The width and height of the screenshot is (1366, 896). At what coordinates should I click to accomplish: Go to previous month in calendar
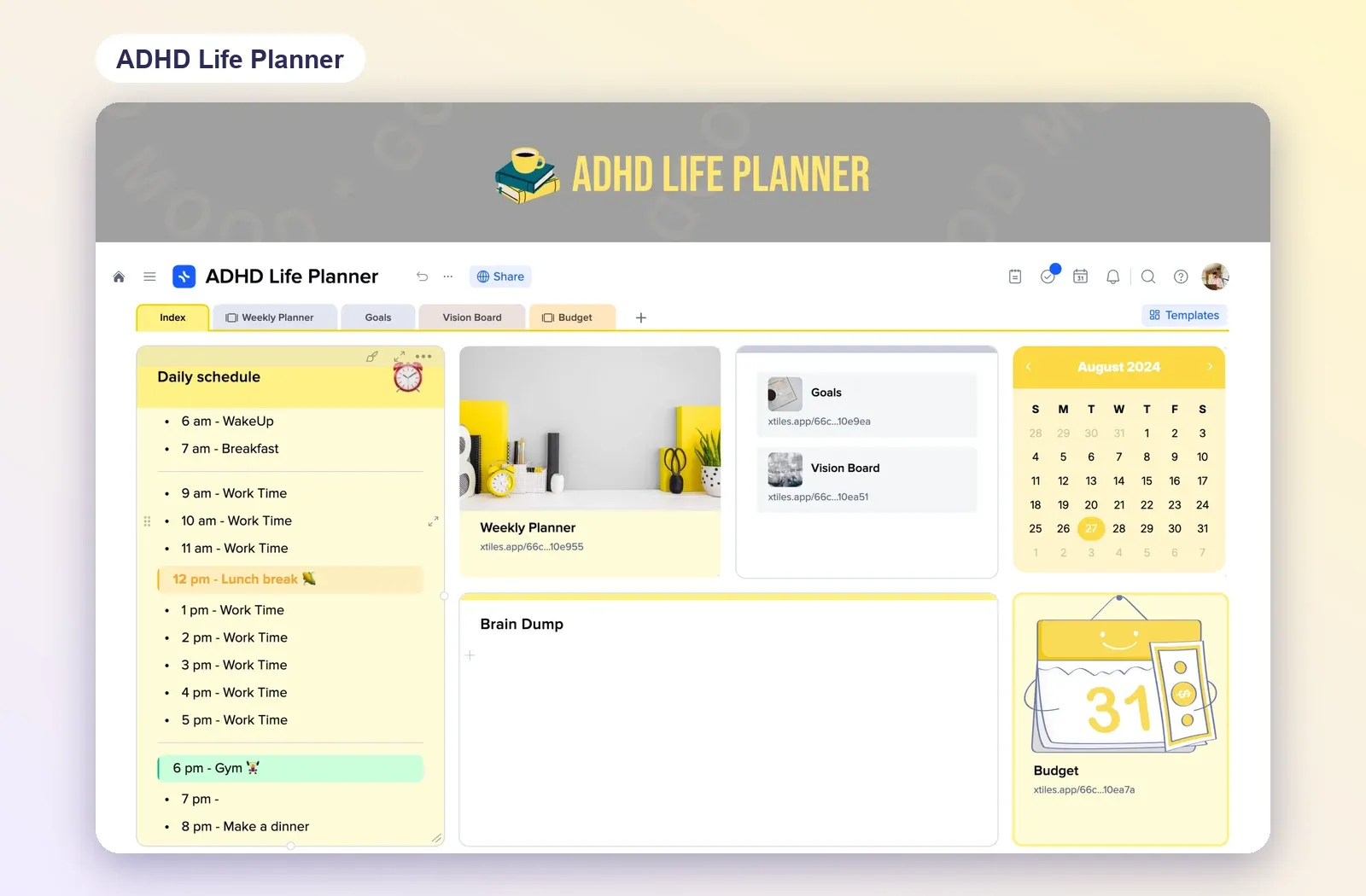[1029, 367]
